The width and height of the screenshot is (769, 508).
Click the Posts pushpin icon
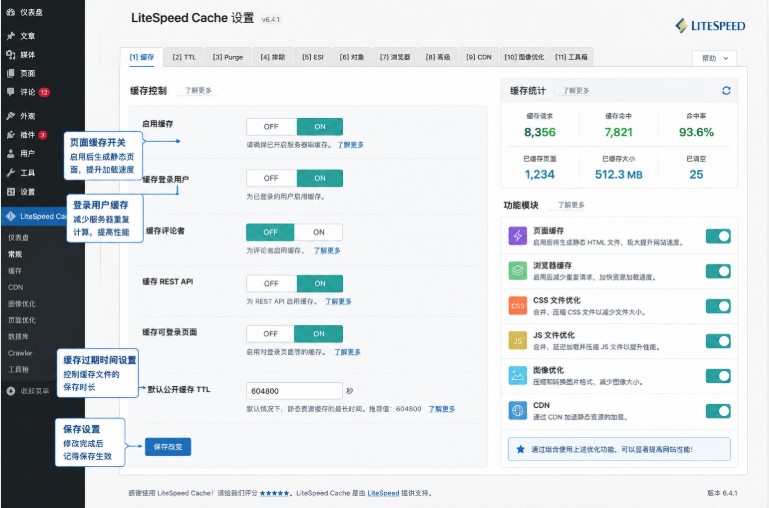pos(11,36)
